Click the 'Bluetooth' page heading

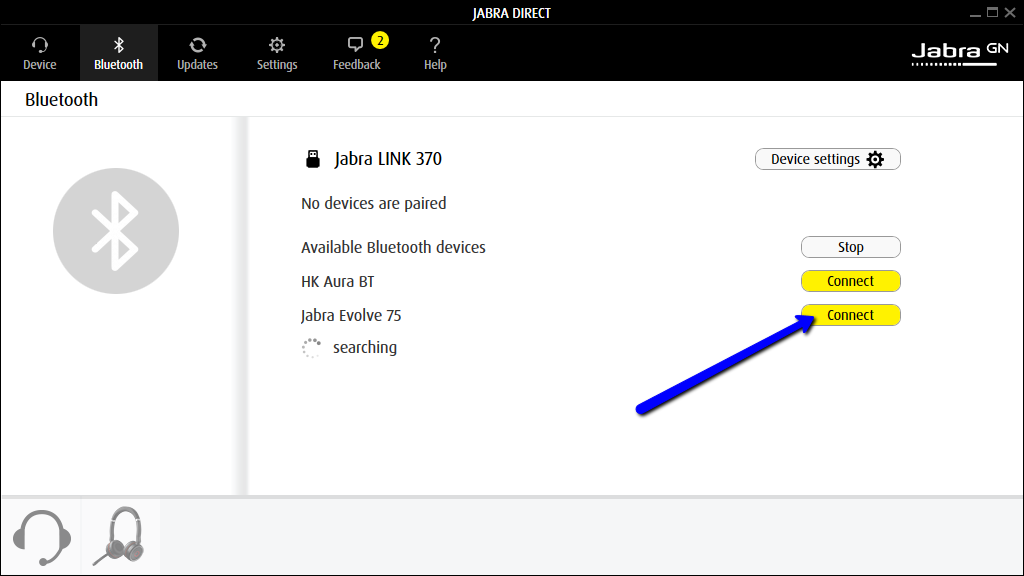click(61, 99)
